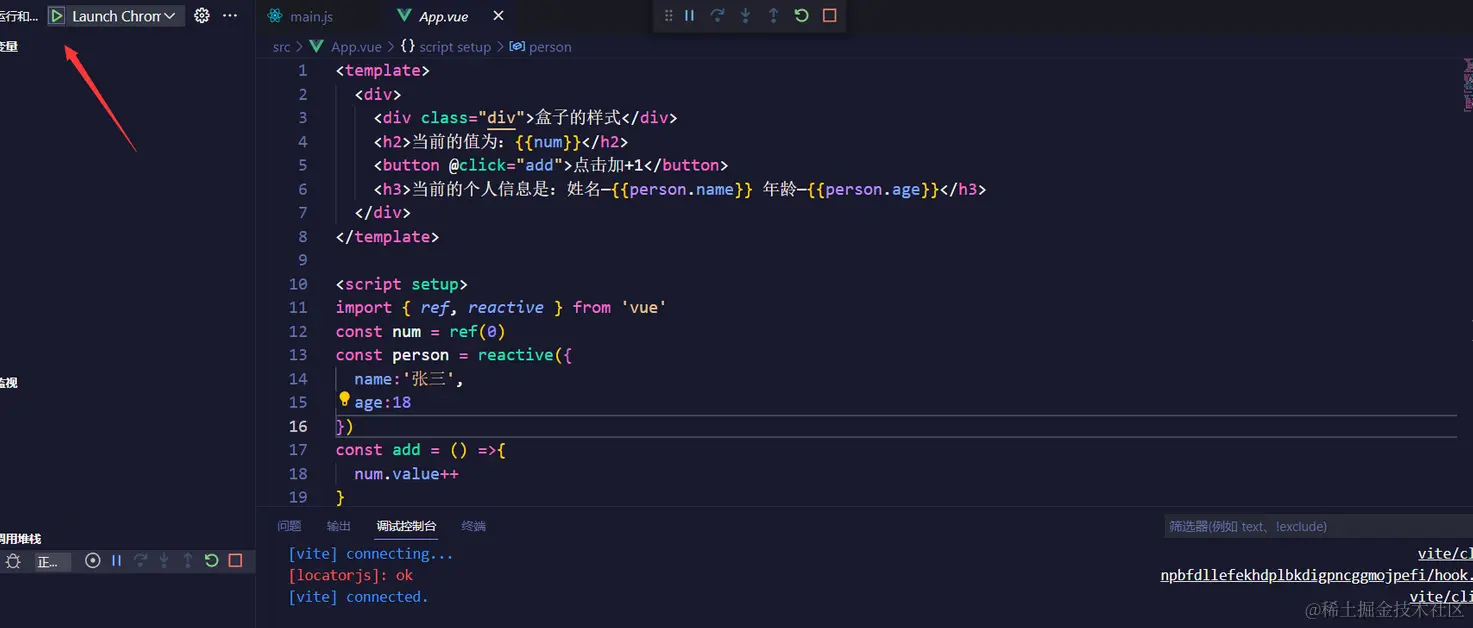Step into from the call stack toolbar

[x=164, y=561]
